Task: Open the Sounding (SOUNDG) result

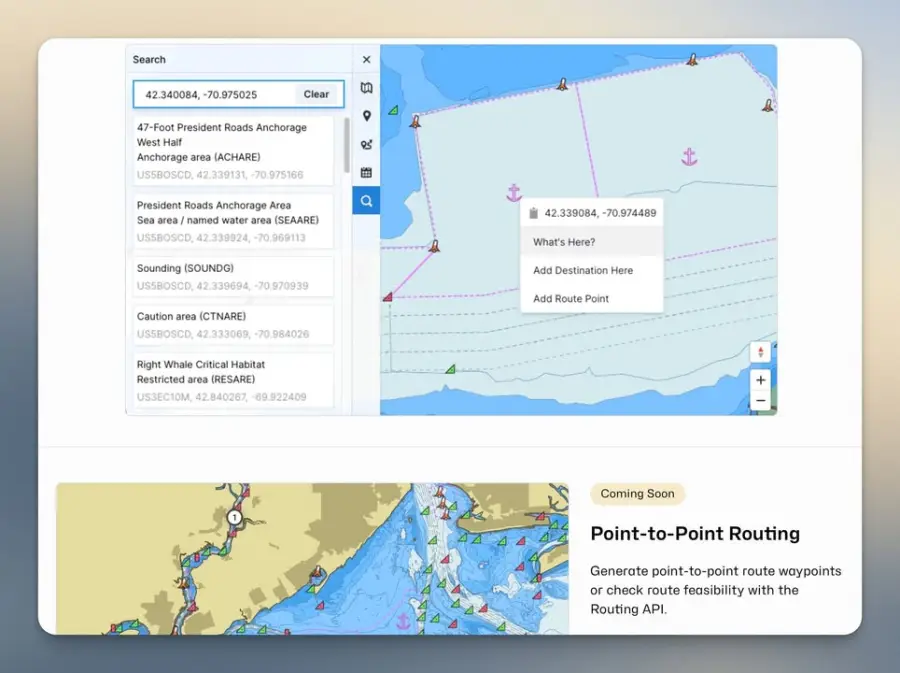Action: (x=233, y=277)
